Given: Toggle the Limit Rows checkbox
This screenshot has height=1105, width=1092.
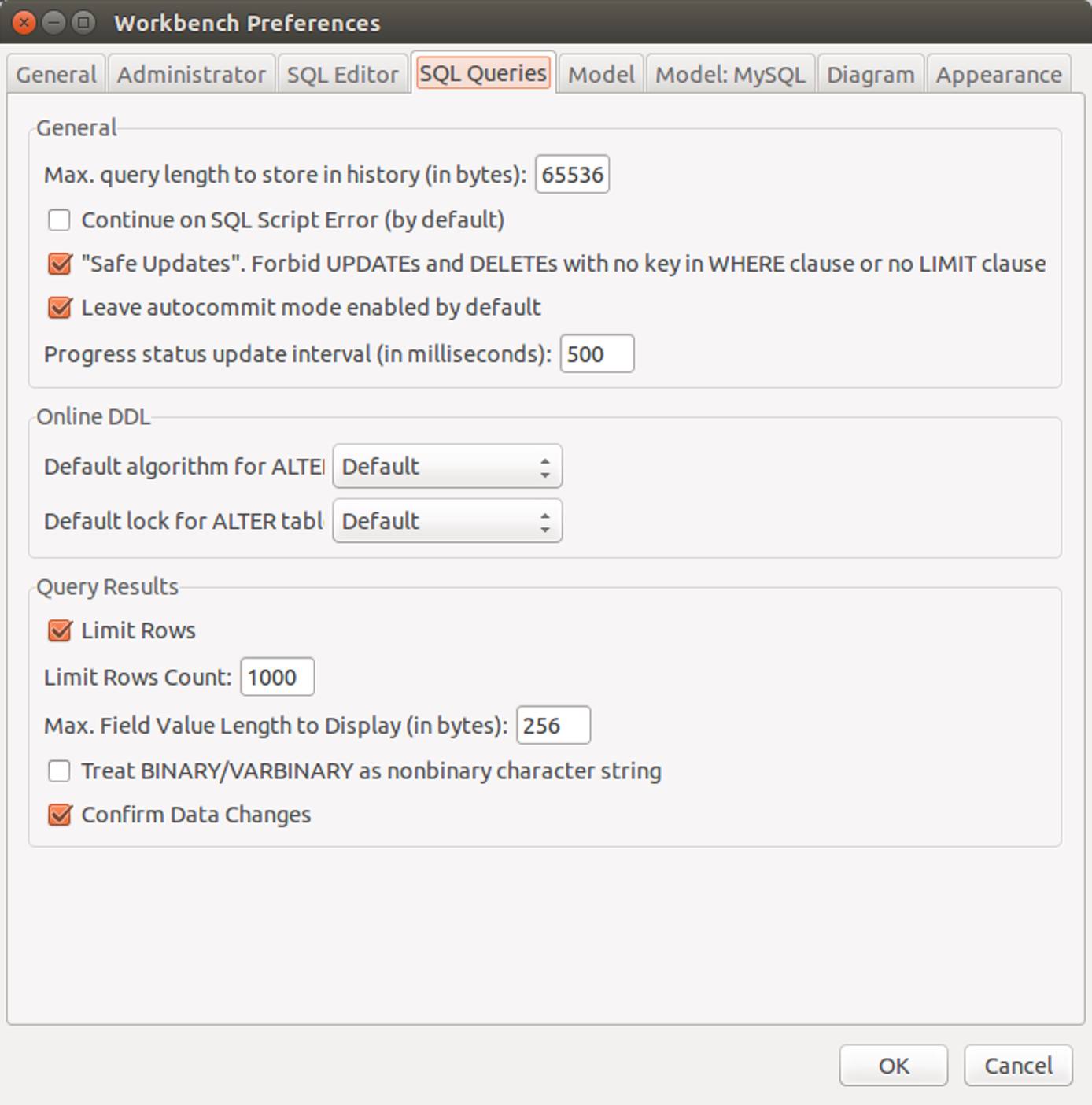Looking at the screenshot, I should pyautogui.click(x=58, y=630).
